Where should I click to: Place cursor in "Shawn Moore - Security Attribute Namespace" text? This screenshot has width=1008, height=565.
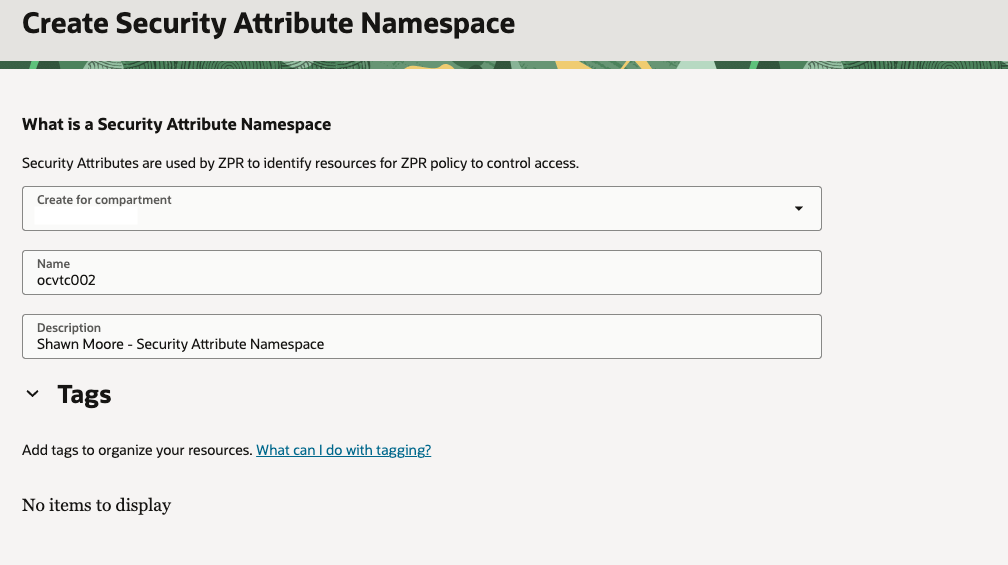click(180, 344)
